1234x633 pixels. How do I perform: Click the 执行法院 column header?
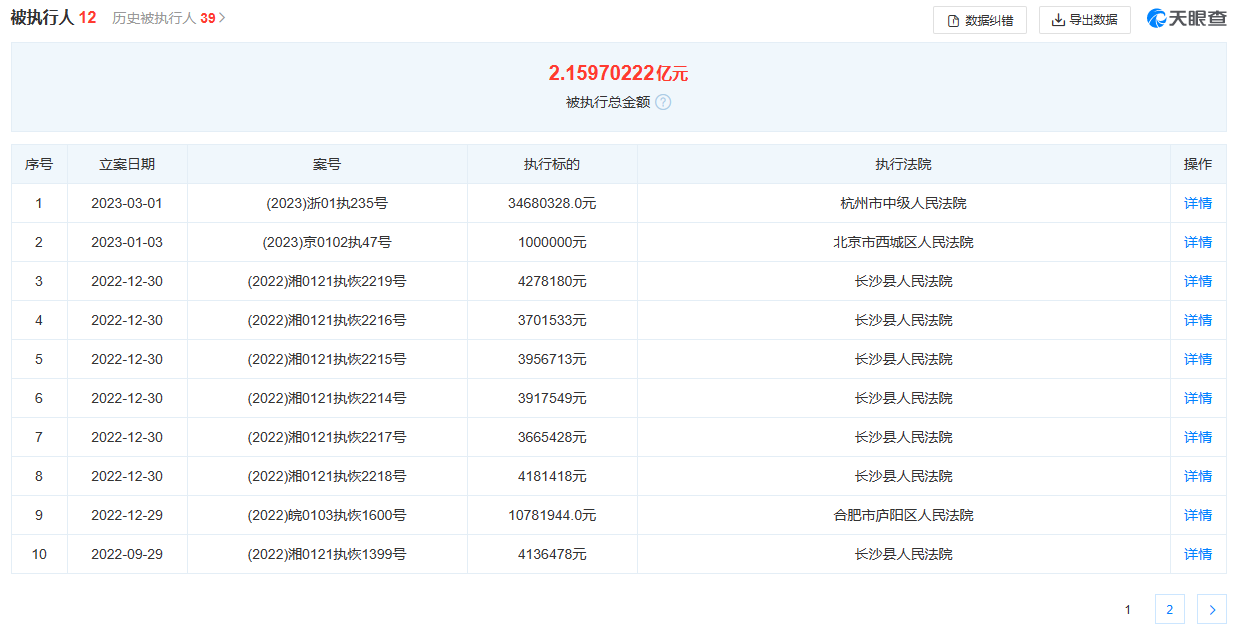pos(903,164)
